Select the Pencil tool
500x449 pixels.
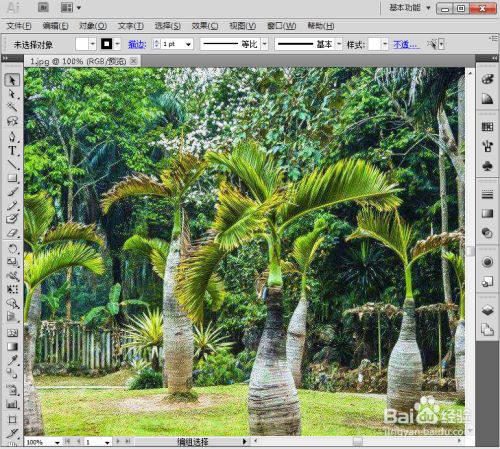click(12, 205)
